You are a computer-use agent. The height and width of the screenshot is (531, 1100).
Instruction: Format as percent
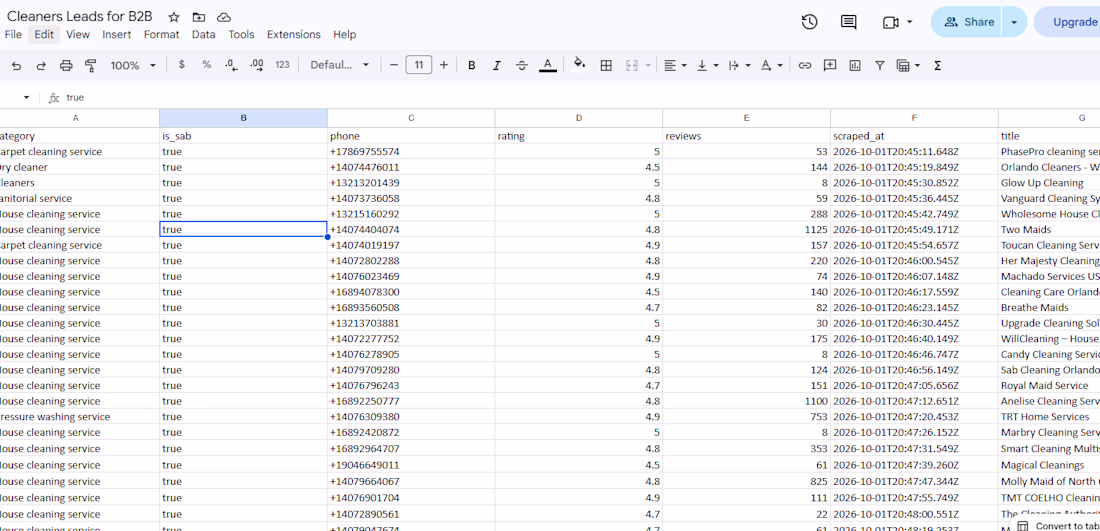click(x=206, y=65)
